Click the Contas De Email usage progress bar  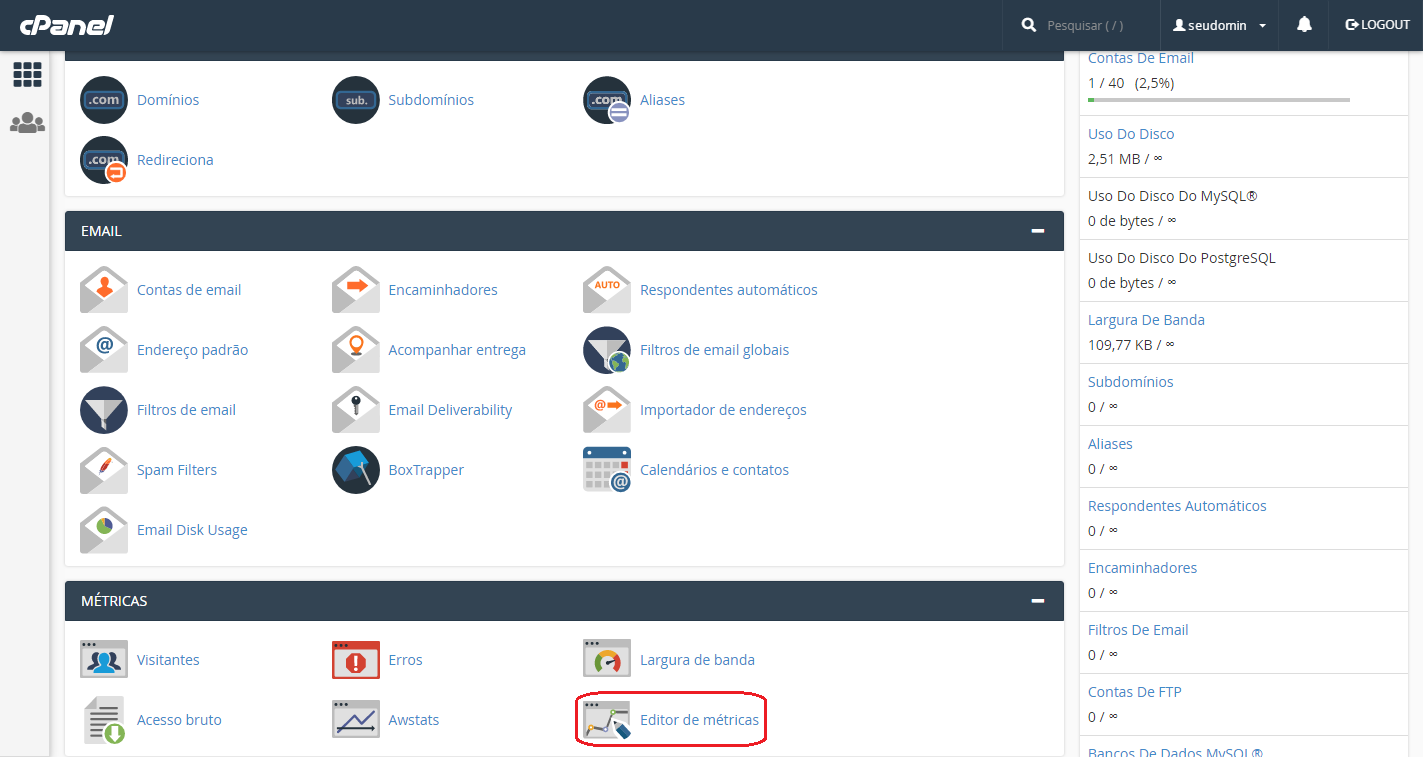pos(1219,100)
